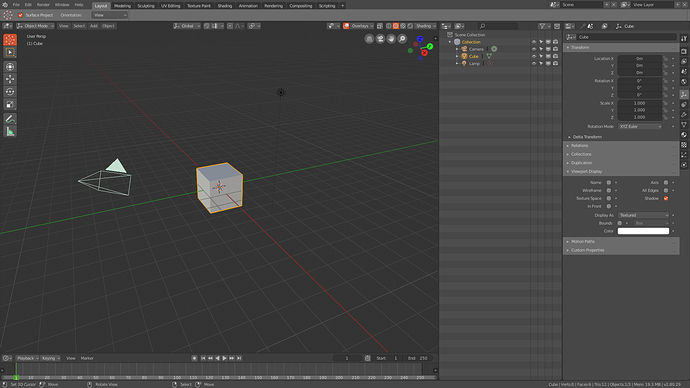Jump to the timeline start frame

203,358
